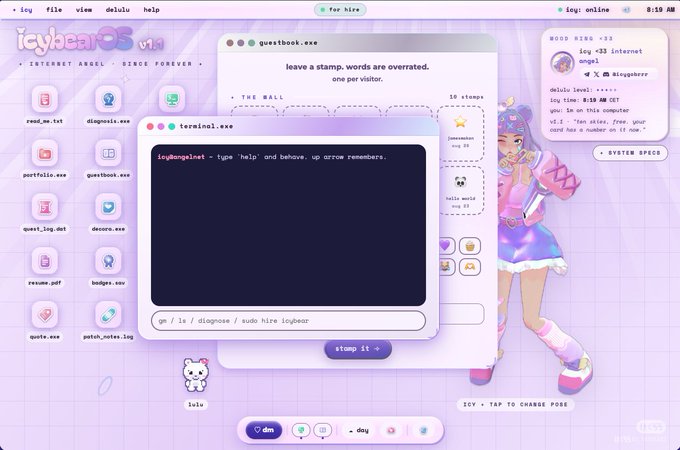Viewport: 680px width, 450px height.
Task: Expand the SYSTEM SPECS panel
Action: [630, 153]
